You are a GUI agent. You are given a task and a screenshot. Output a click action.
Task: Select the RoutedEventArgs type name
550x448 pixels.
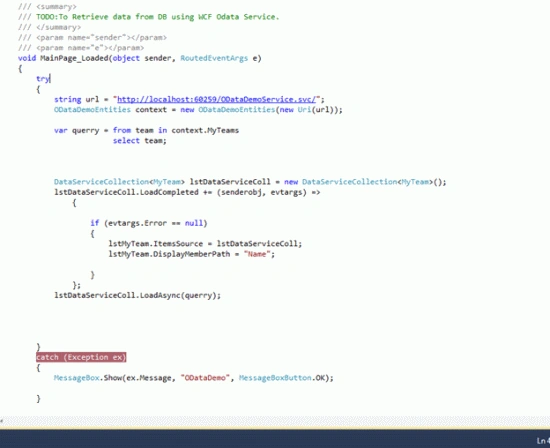214,58
